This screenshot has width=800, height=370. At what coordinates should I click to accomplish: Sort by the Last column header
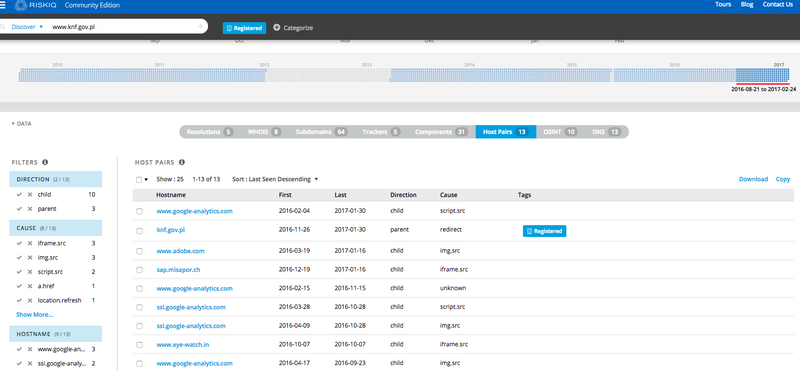click(340, 195)
